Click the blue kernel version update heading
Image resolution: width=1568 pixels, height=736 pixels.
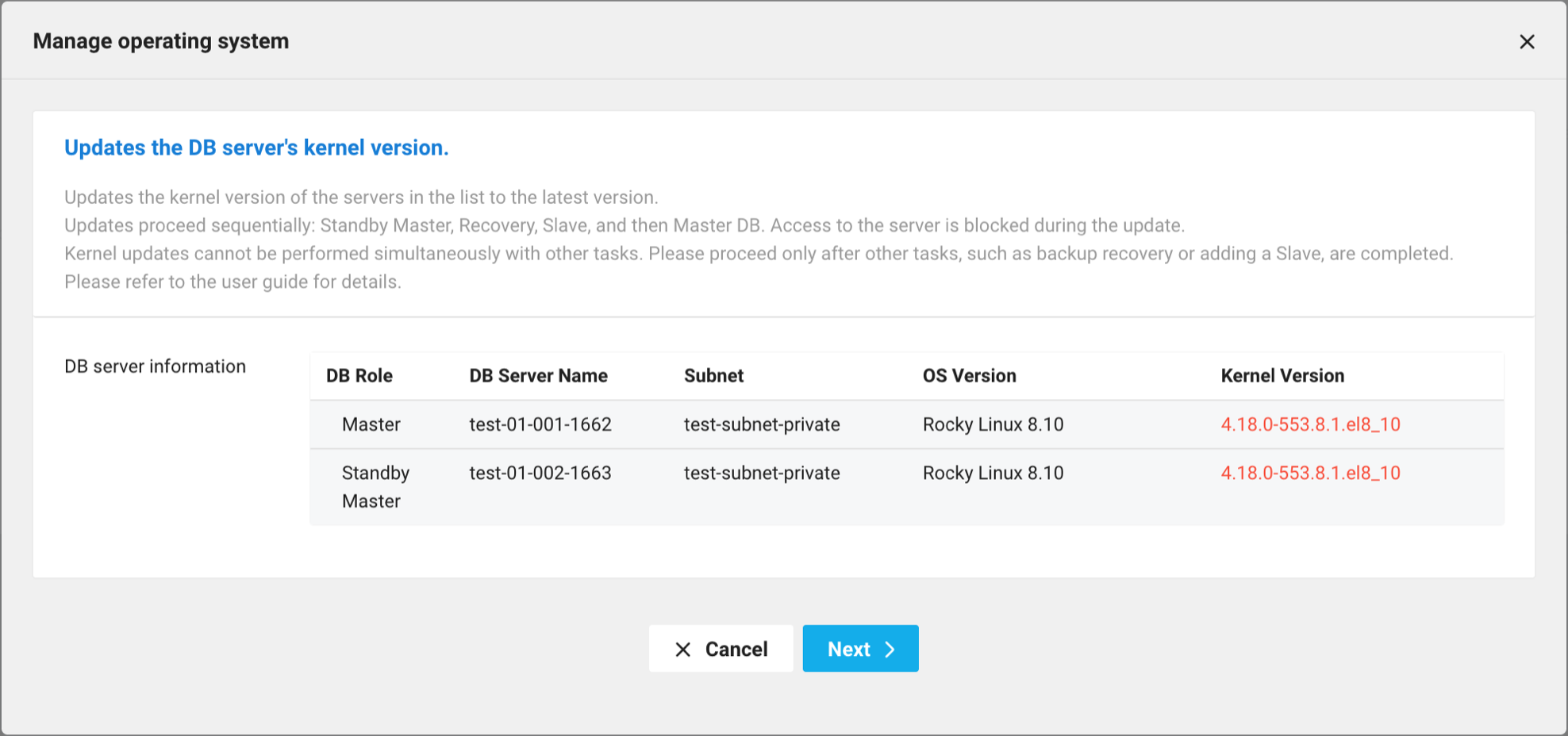pos(256,148)
